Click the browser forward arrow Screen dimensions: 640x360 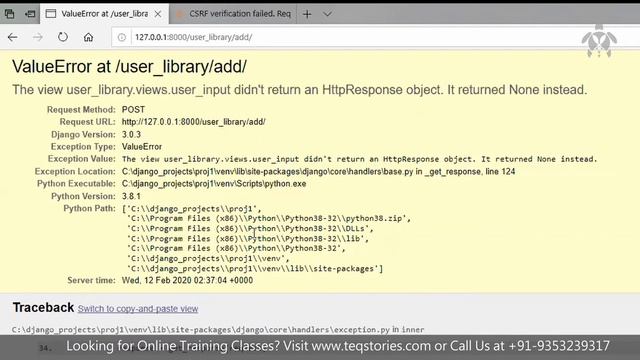point(38,38)
